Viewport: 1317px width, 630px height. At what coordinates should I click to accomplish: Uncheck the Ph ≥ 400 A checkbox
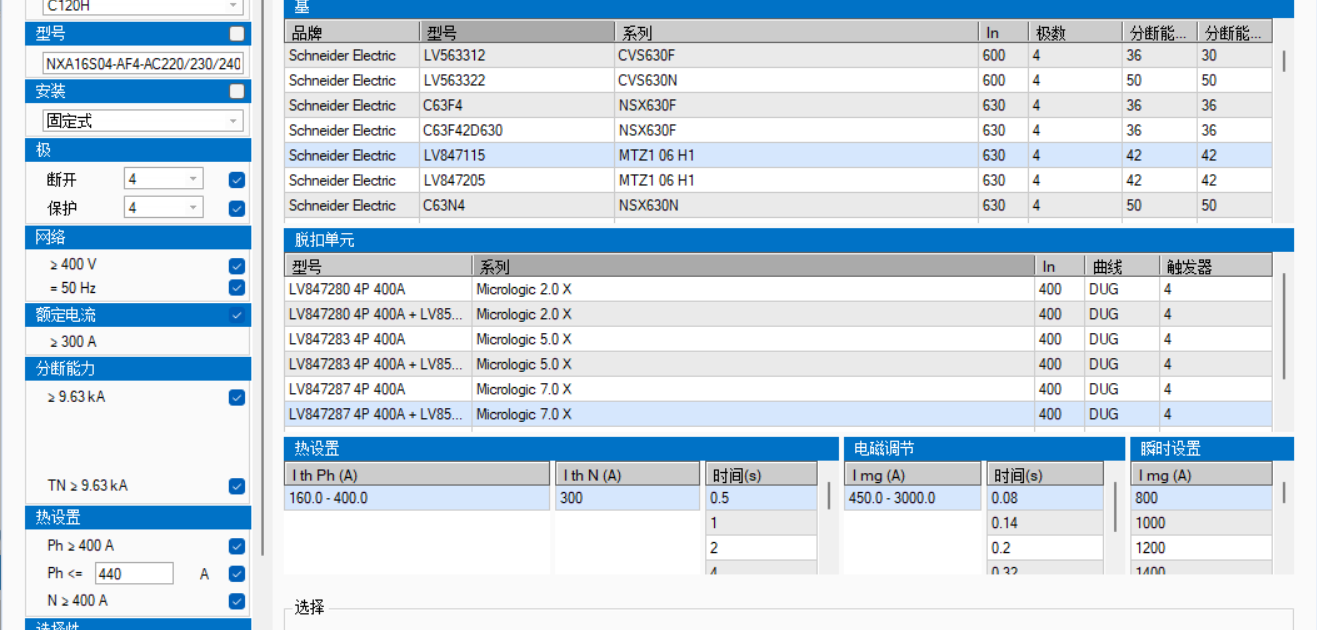[x=237, y=546]
